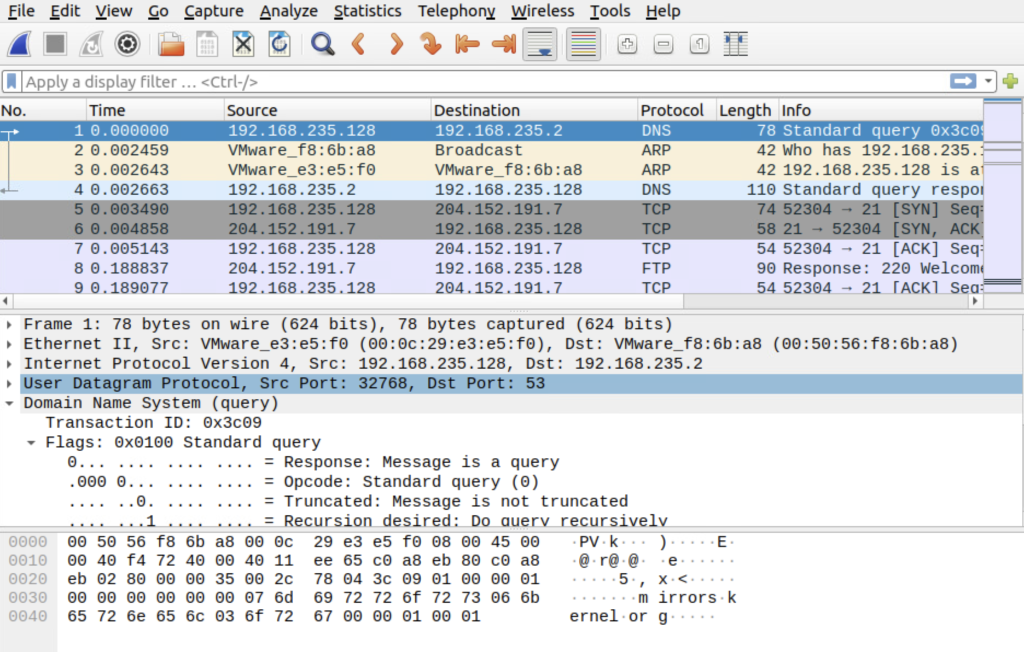Viewport: 1024px width, 652px height.
Task: Select the Transaction ID: 0x3c09 line
Action: [x=153, y=423]
